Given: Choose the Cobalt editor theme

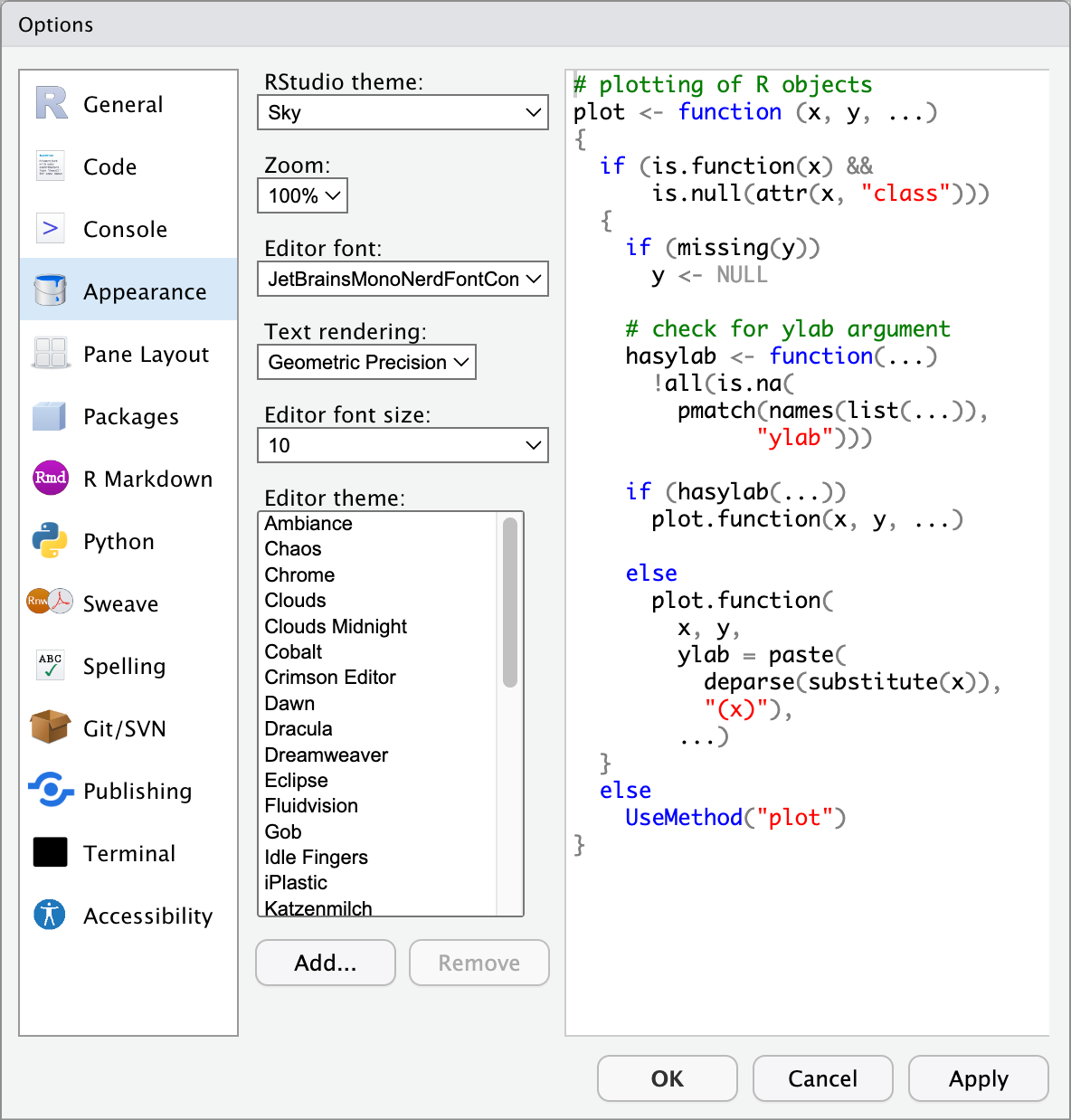Looking at the screenshot, I should [x=377, y=651].
